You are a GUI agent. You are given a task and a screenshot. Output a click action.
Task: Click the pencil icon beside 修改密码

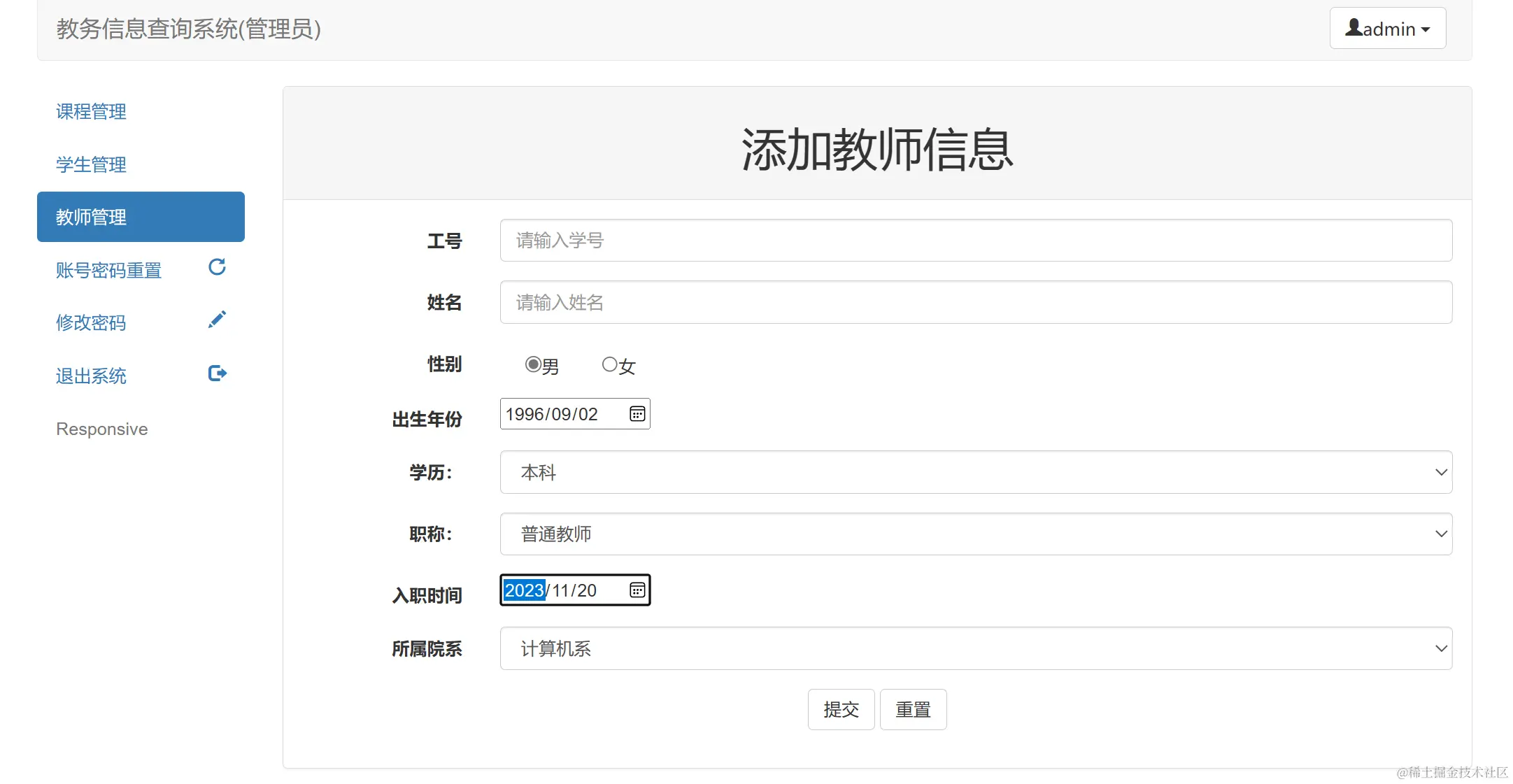click(x=217, y=320)
